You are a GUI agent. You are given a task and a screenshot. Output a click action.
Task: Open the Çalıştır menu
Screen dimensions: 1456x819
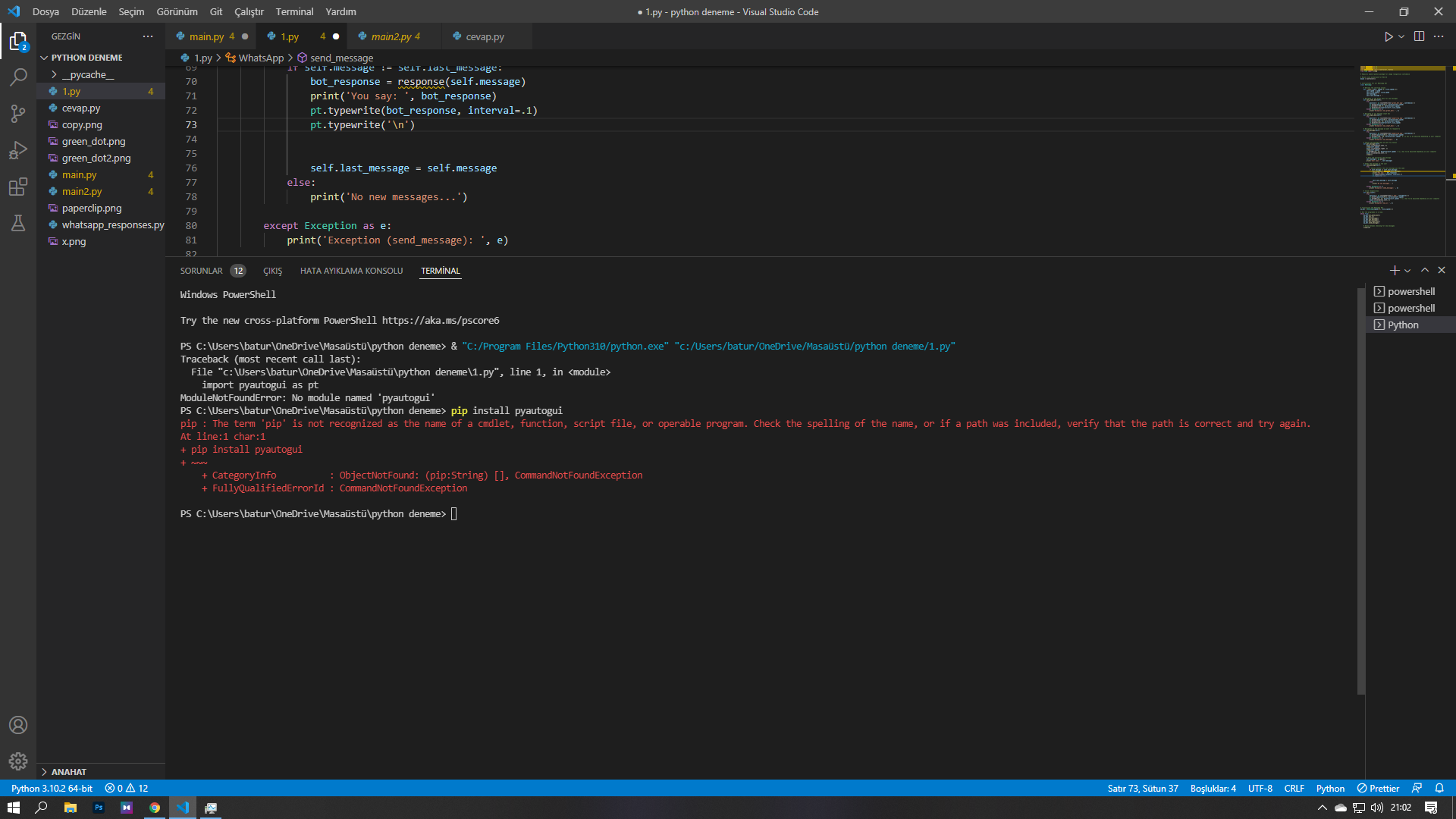pos(249,11)
